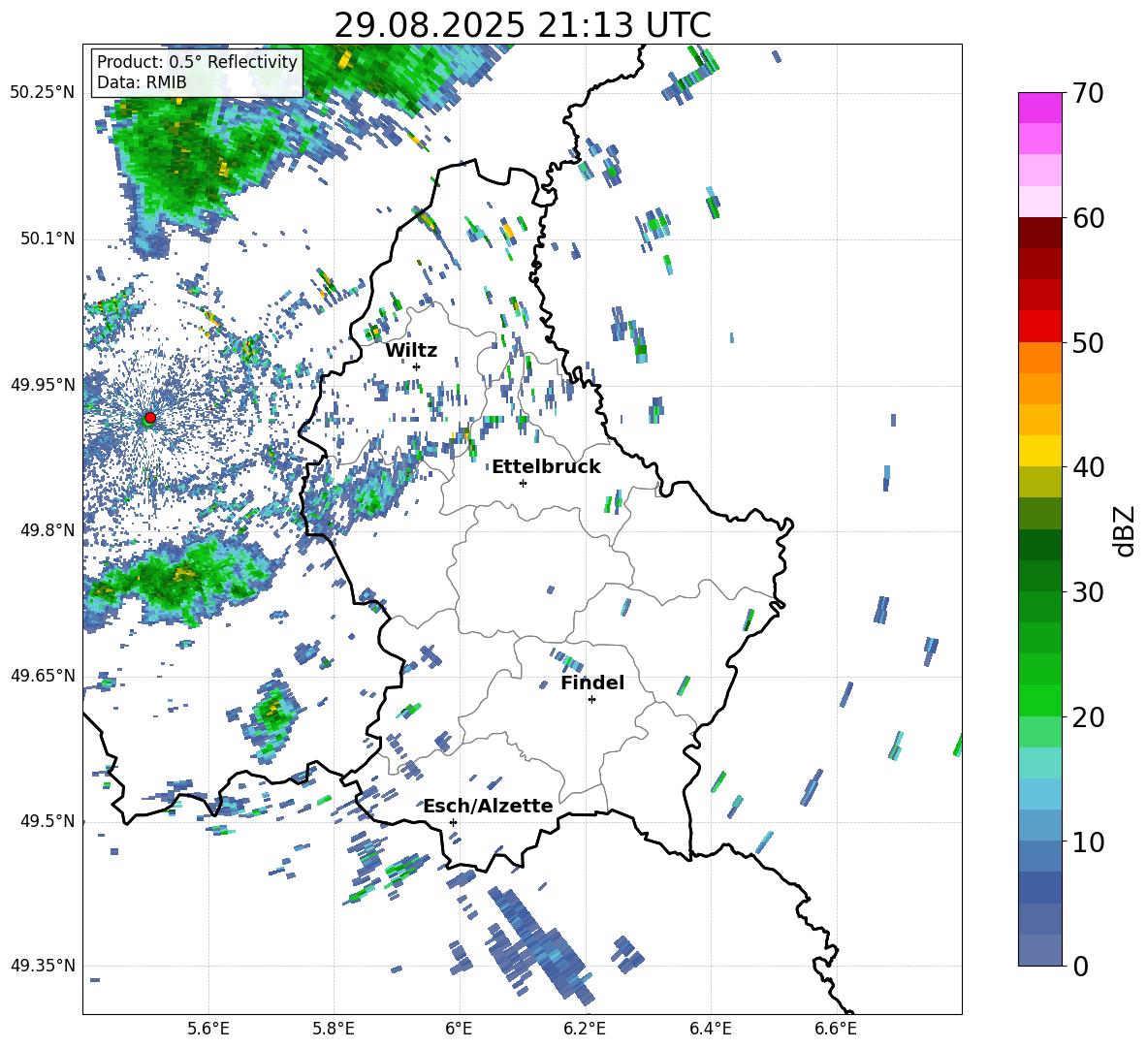The image size is (1148, 1048).
Task: Click the 49.65°N latitude label
Action: (43, 675)
